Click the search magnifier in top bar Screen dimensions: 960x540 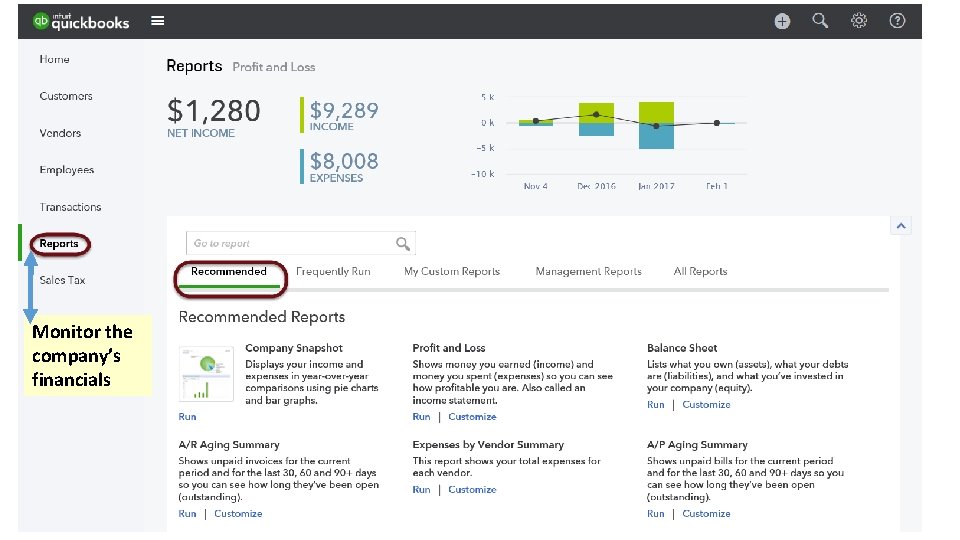[820, 21]
